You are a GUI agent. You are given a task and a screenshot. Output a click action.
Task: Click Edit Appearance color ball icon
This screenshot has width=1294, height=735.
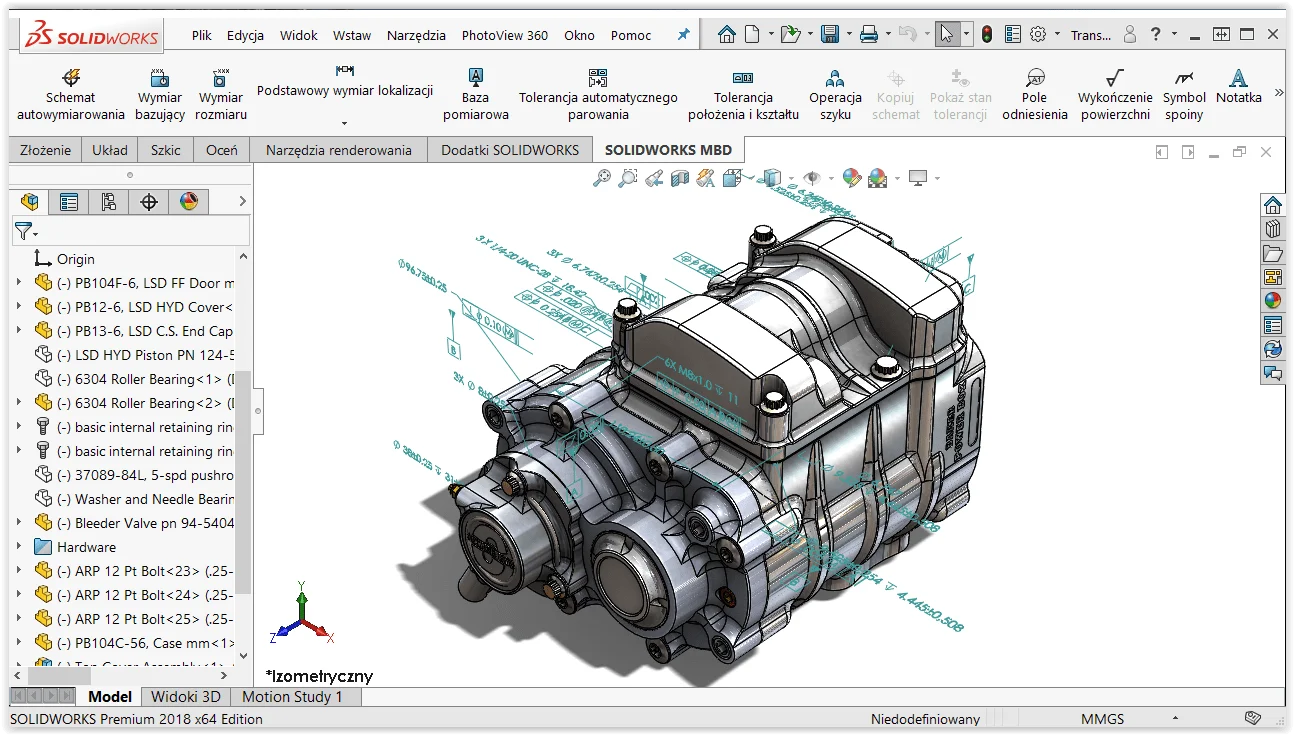pos(852,178)
